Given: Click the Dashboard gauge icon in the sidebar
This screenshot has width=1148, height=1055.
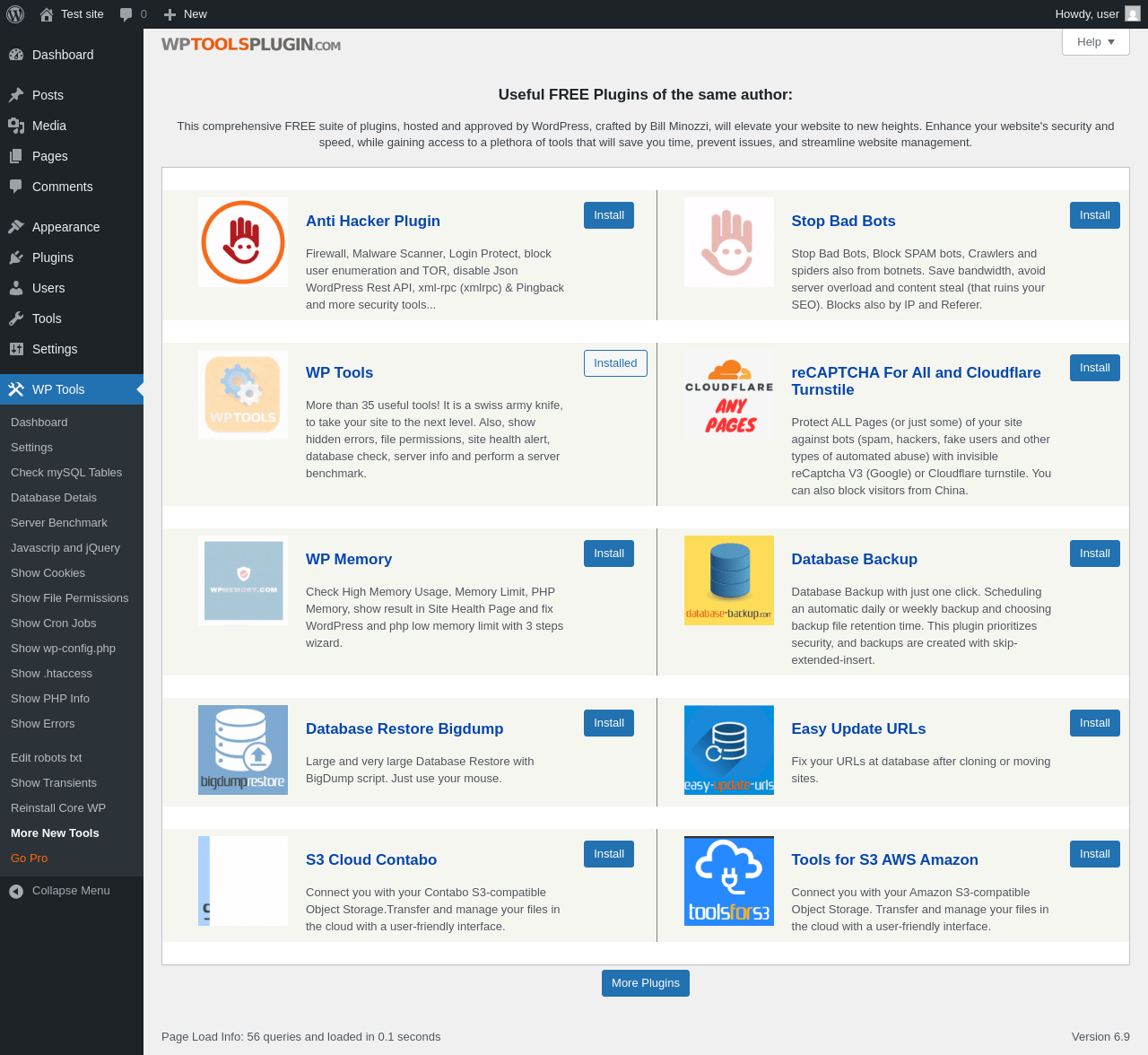Looking at the screenshot, I should (x=16, y=55).
